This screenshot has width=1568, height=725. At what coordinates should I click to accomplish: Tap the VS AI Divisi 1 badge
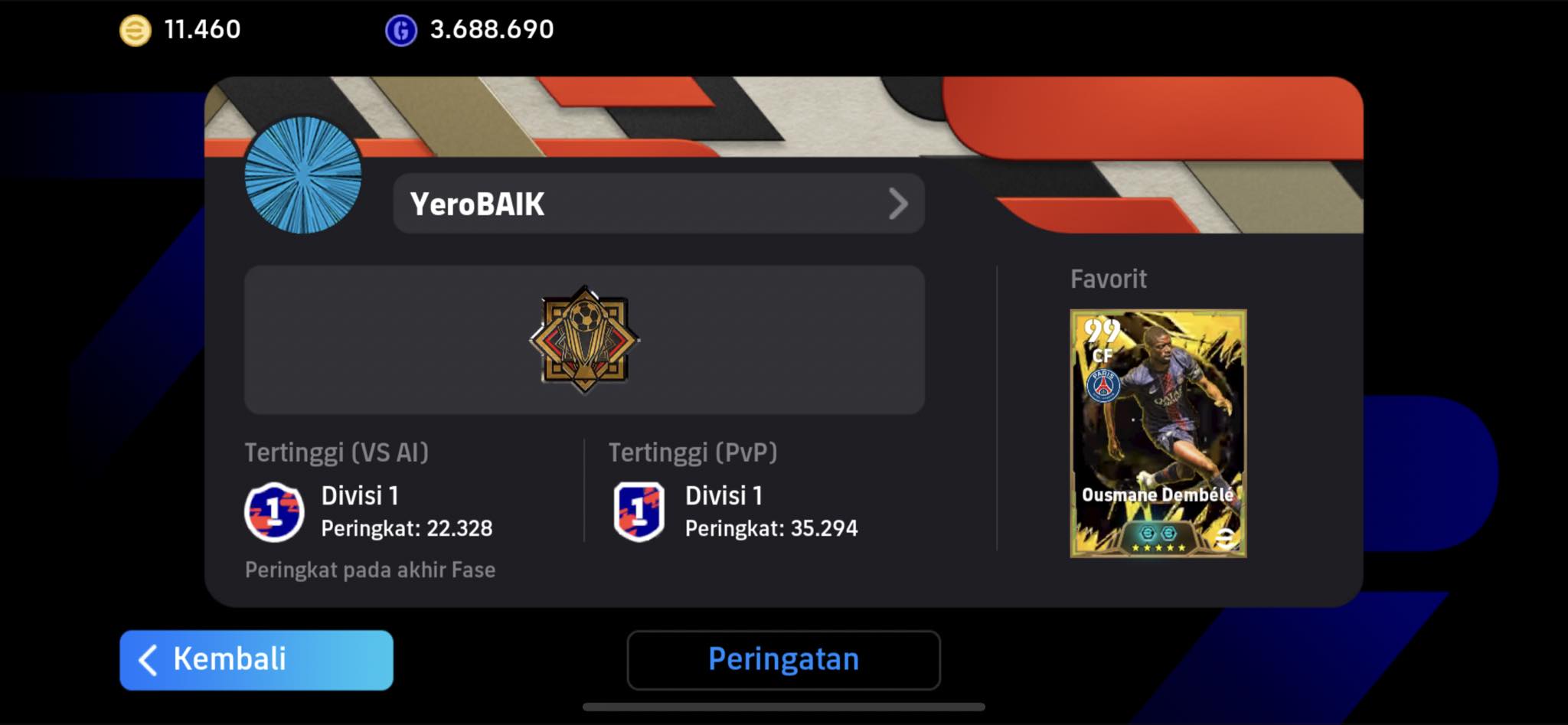point(274,512)
